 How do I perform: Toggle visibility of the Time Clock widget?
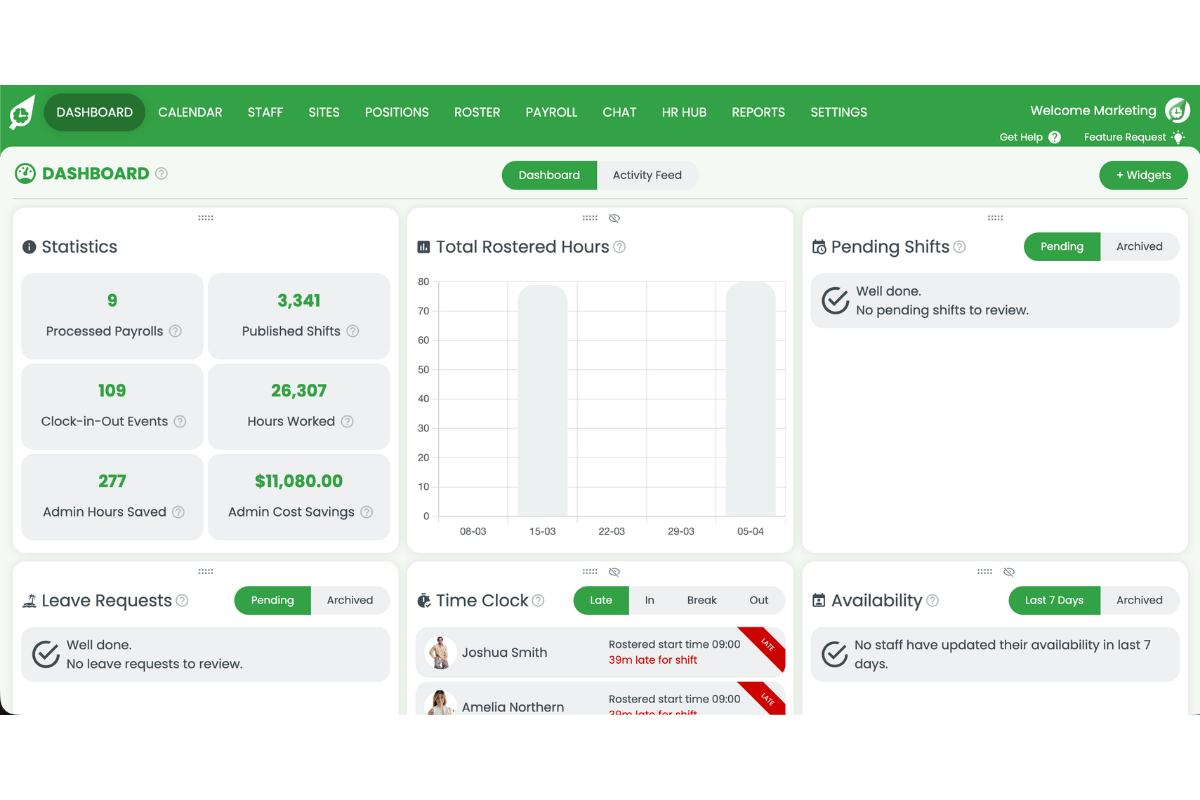click(614, 571)
